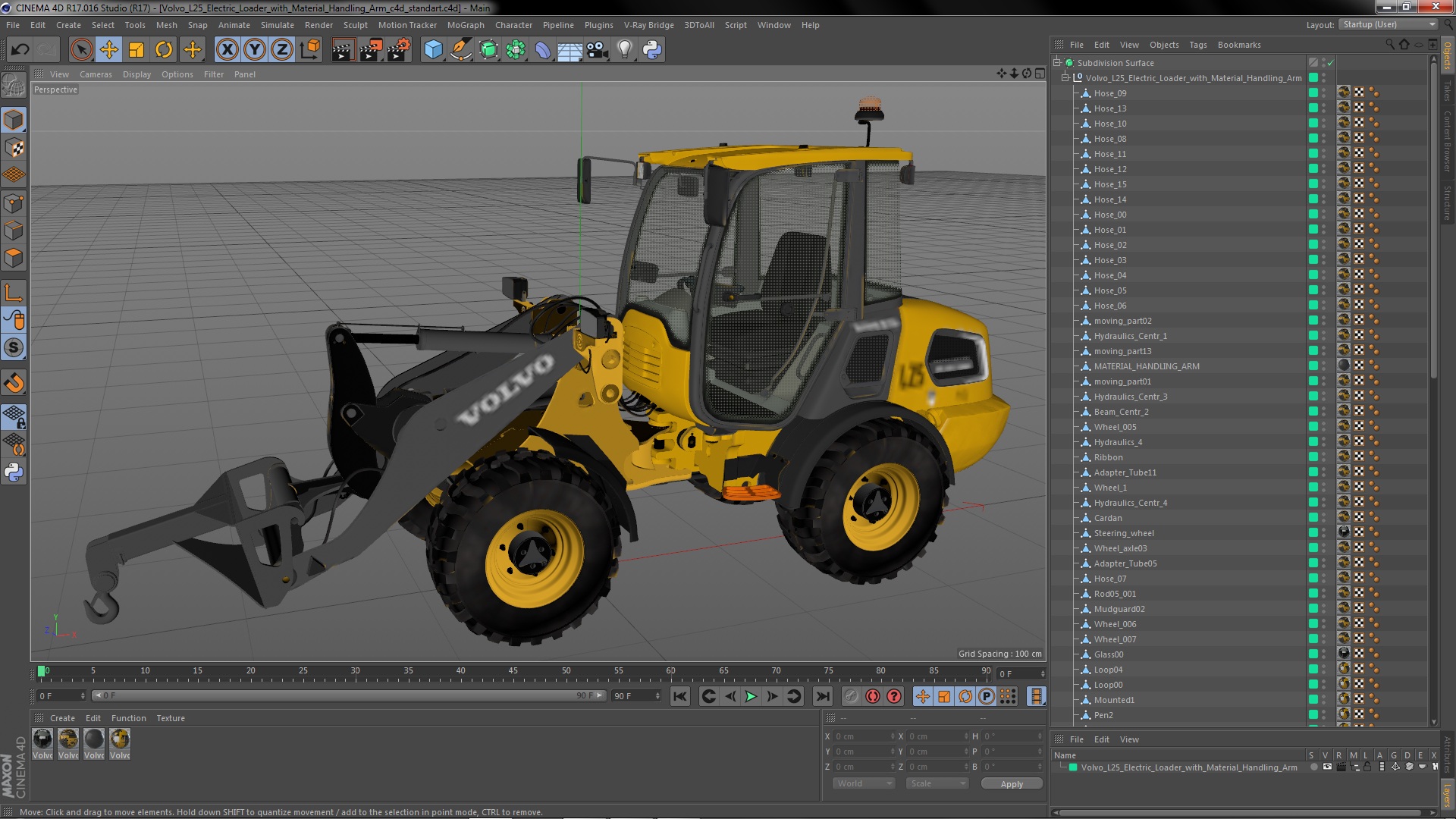Open the MoGraph menu
Viewport: 1456px width, 819px height.
point(466,25)
